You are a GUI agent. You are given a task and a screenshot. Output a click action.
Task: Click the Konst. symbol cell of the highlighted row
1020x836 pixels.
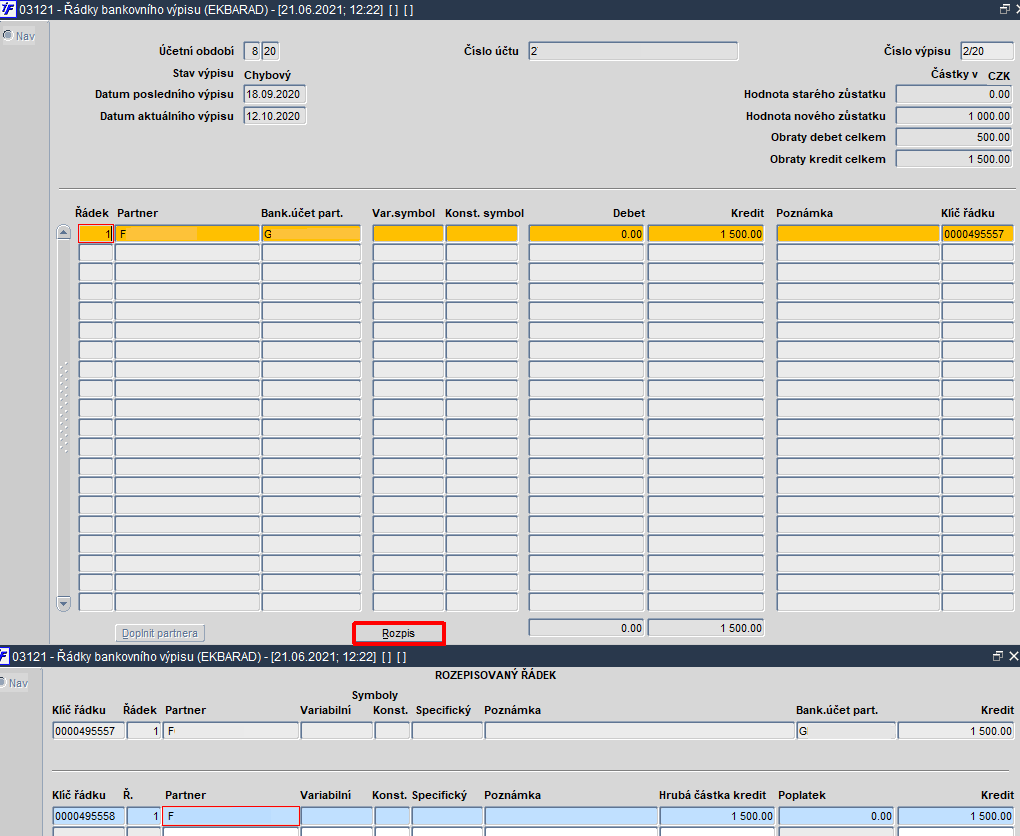tap(482, 234)
